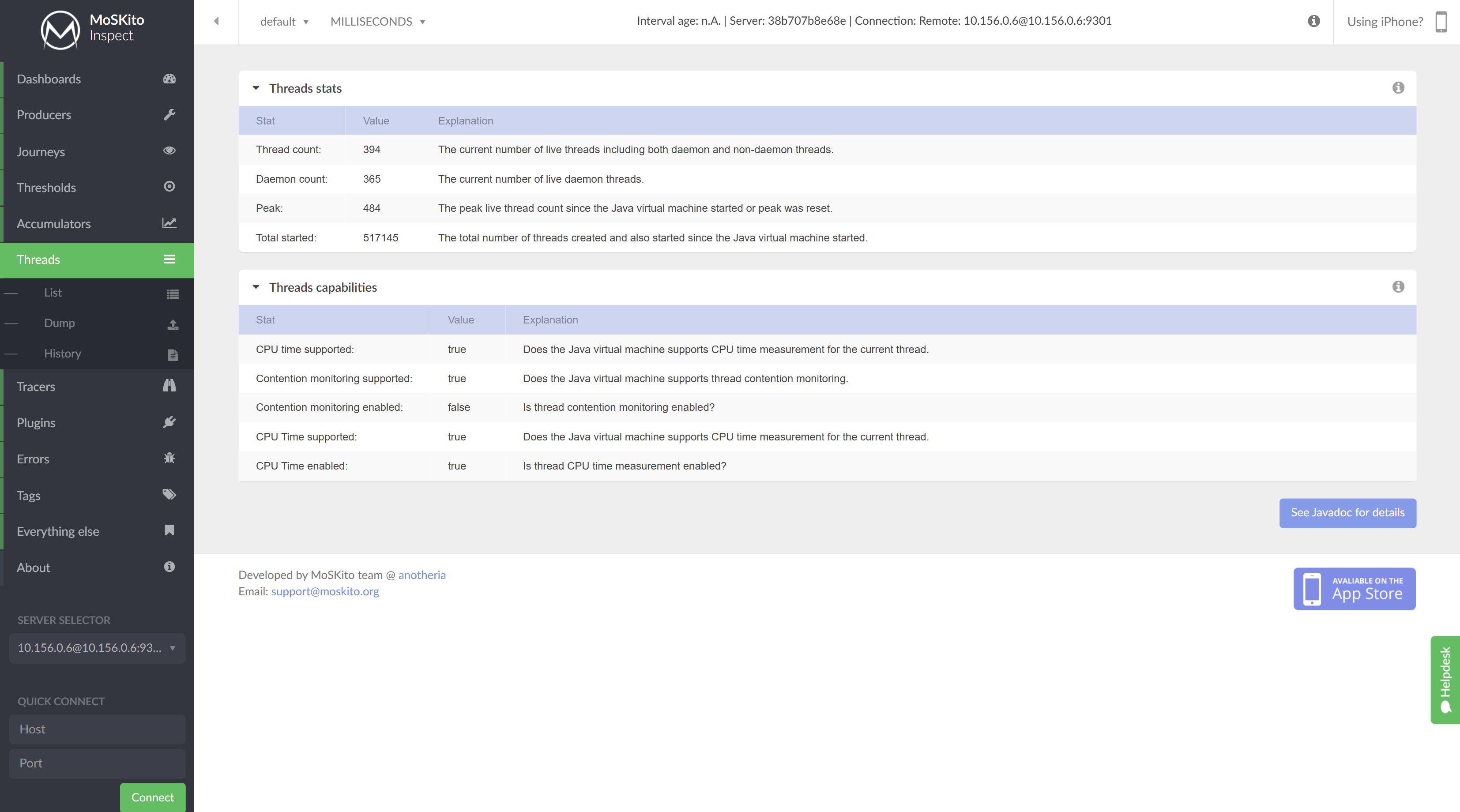
Task: Collapse the Threads capabilities section
Action: tap(256, 287)
